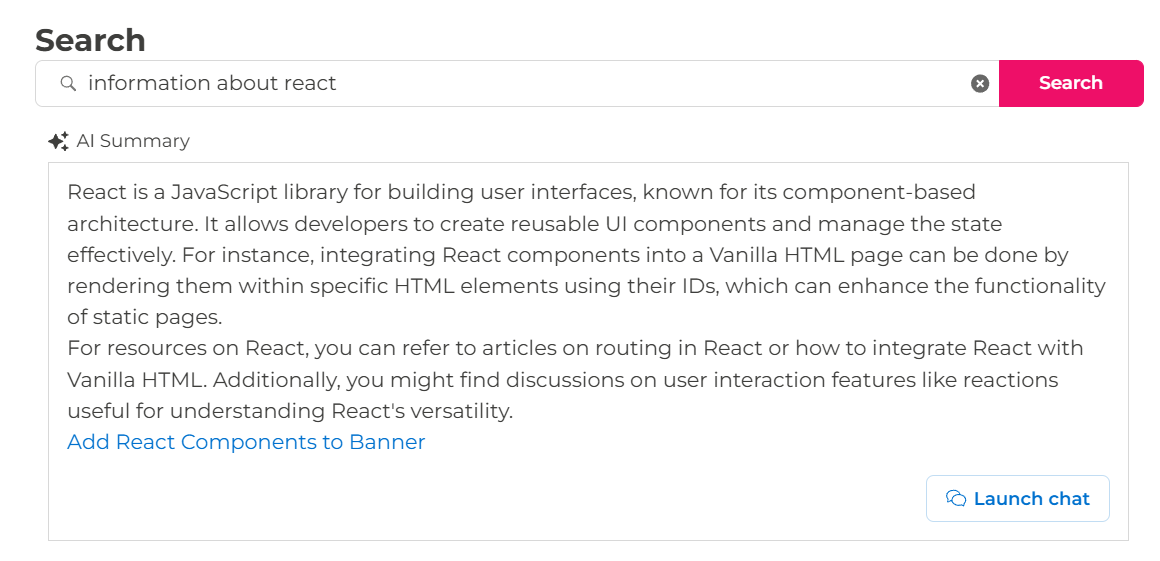Image resolution: width=1160 pixels, height=561 pixels.
Task: Clear the search query with the X icon
Action: [980, 84]
